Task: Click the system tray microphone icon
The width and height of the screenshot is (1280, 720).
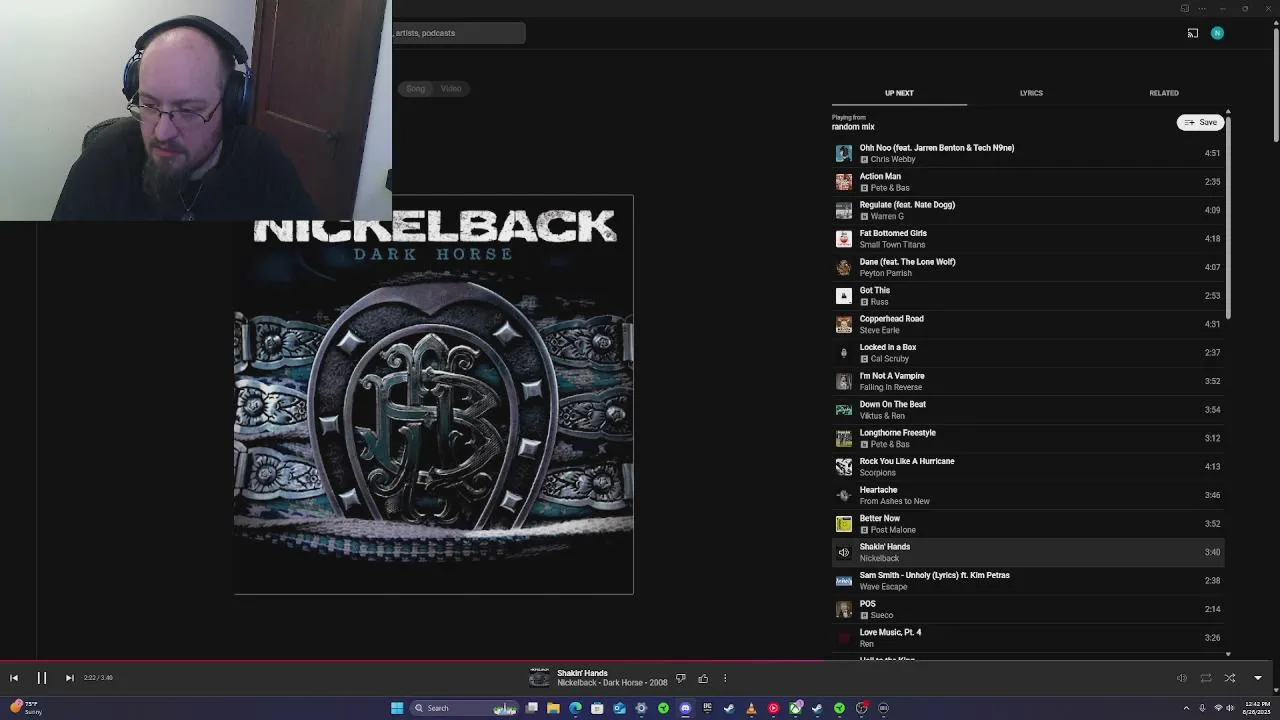Action: [1202, 708]
